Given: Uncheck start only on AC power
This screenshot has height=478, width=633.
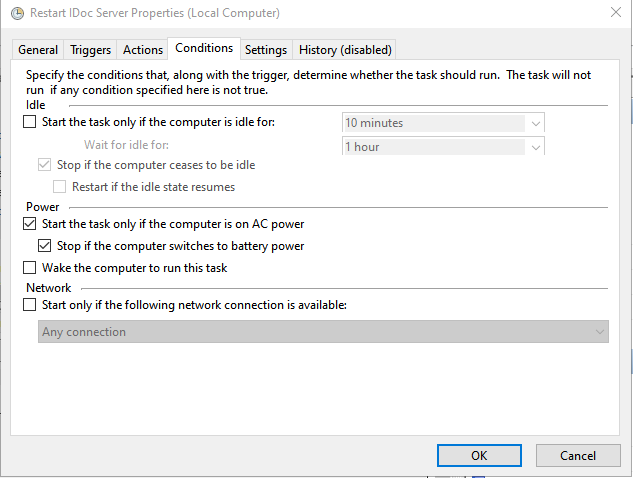Looking at the screenshot, I should tap(29, 225).
